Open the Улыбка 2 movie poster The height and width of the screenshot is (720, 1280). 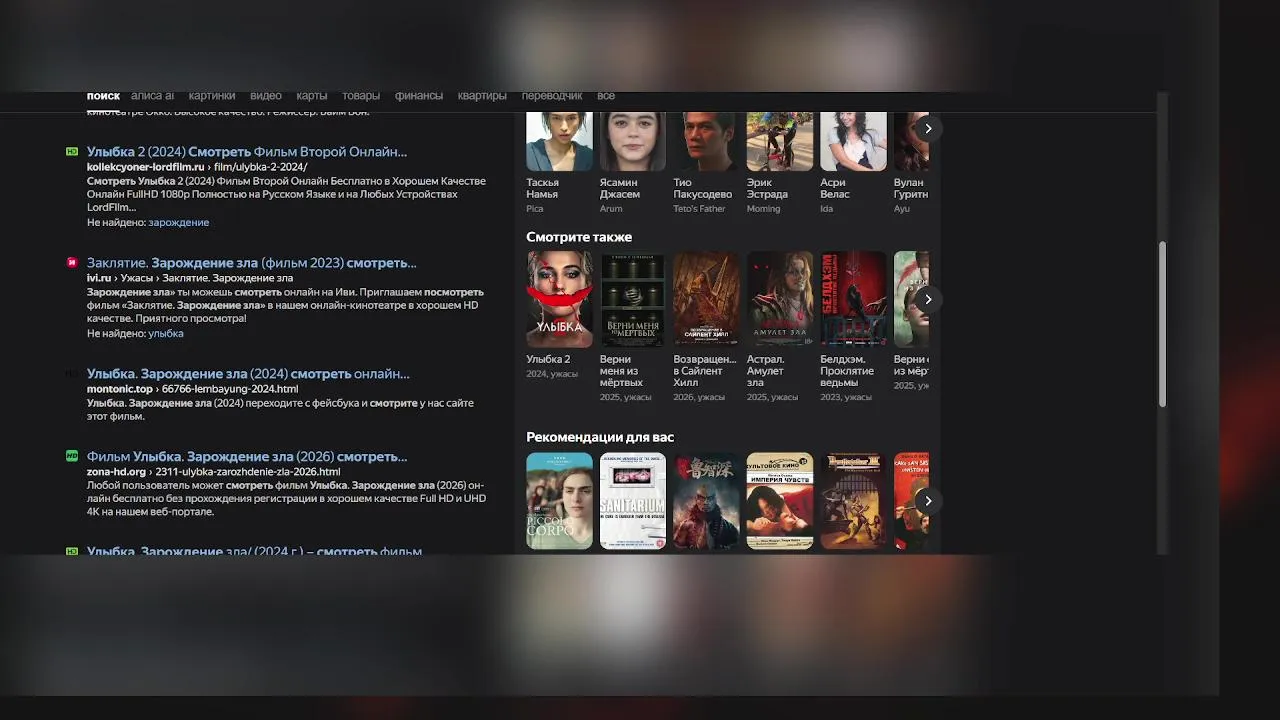coord(560,300)
